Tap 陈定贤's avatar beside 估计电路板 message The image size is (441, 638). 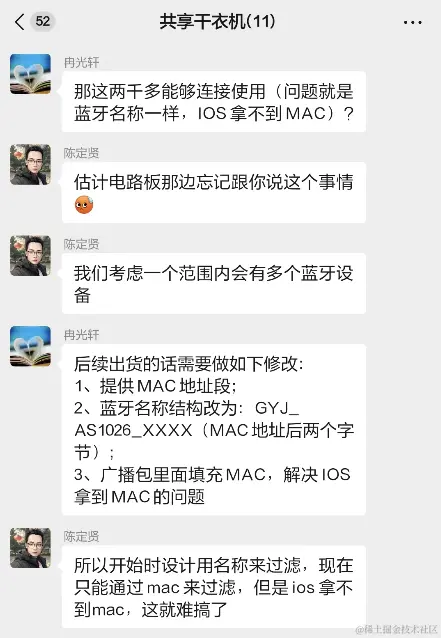pyautogui.click(x=31, y=164)
